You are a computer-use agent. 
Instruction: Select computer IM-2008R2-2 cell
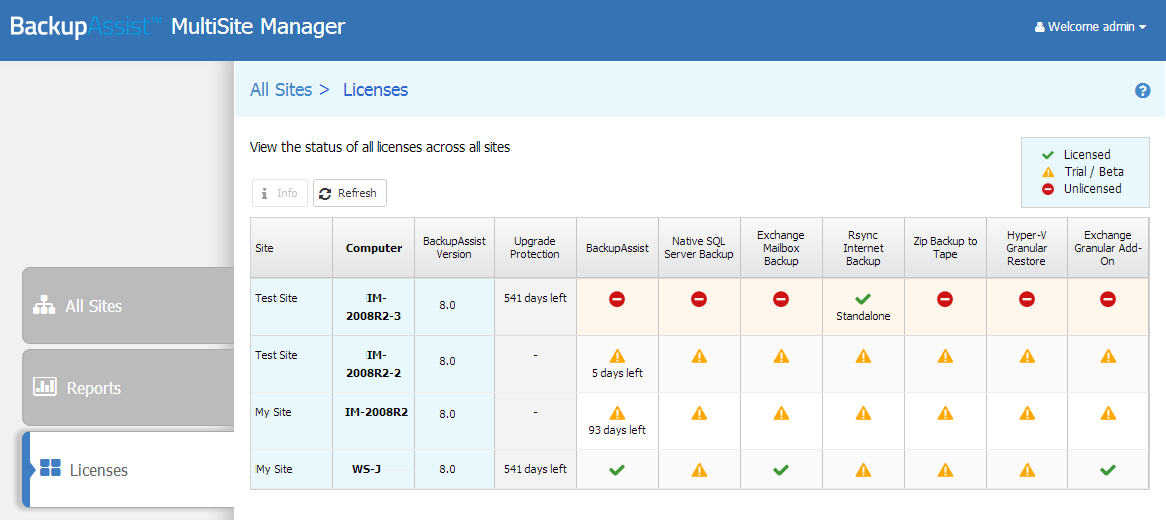(x=373, y=364)
